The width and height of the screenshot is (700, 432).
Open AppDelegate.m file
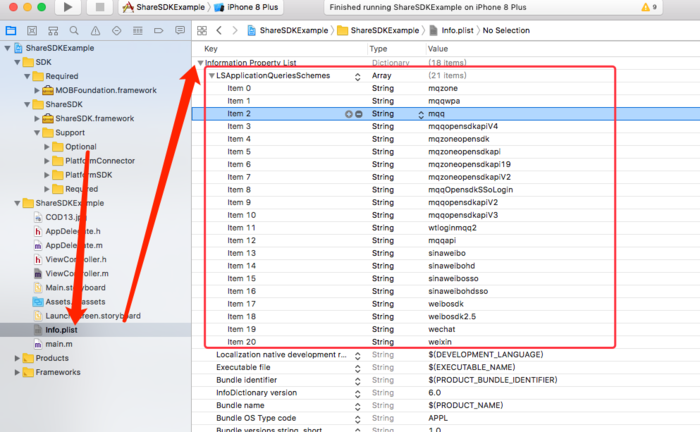click(x=74, y=245)
